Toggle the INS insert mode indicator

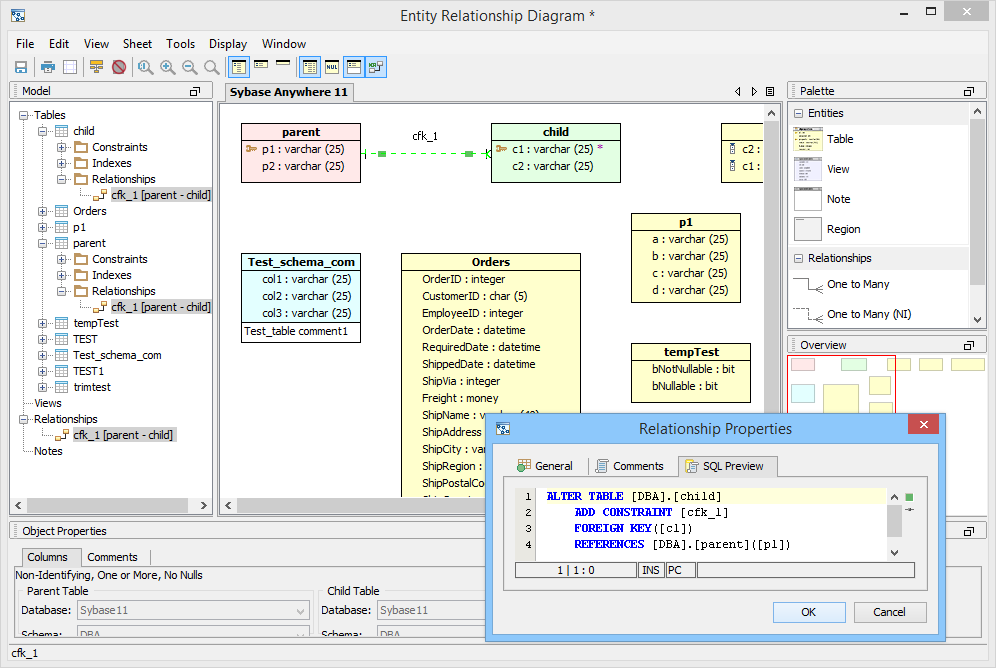(x=650, y=570)
